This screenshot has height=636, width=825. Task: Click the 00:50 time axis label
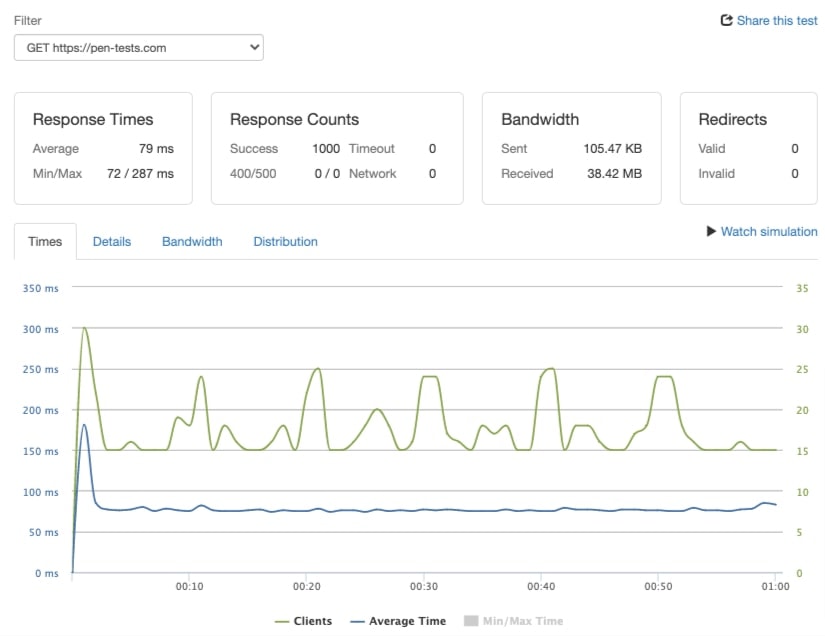point(658,586)
